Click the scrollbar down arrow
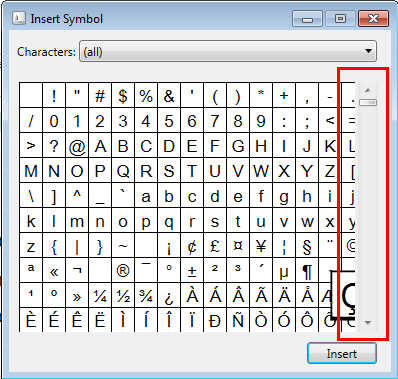This screenshot has height=379, width=398. click(368, 323)
